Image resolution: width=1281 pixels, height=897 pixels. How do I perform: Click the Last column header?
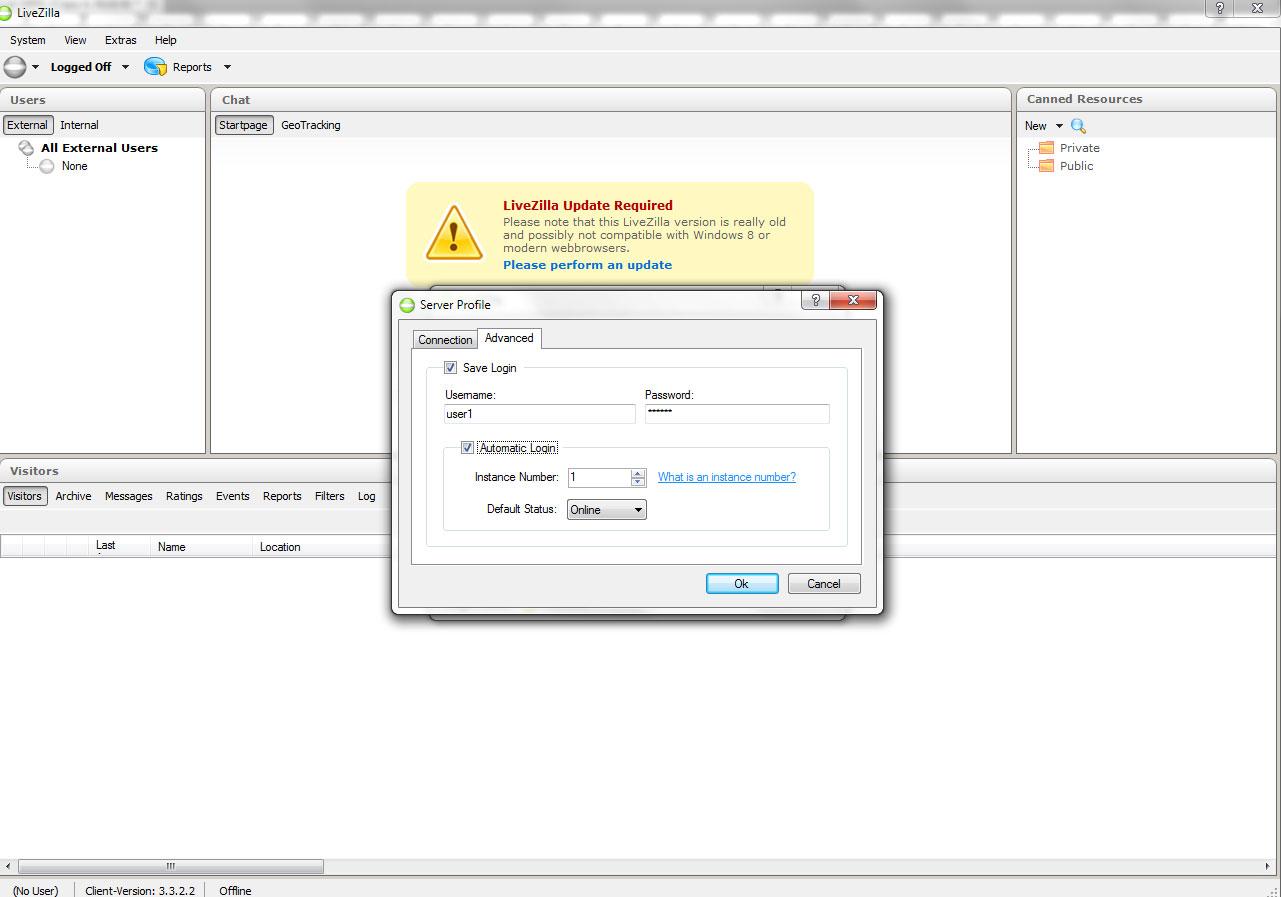click(120, 547)
